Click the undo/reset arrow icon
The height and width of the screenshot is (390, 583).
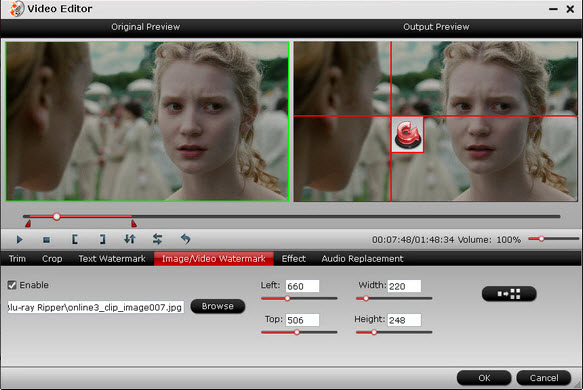click(x=186, y=239)
